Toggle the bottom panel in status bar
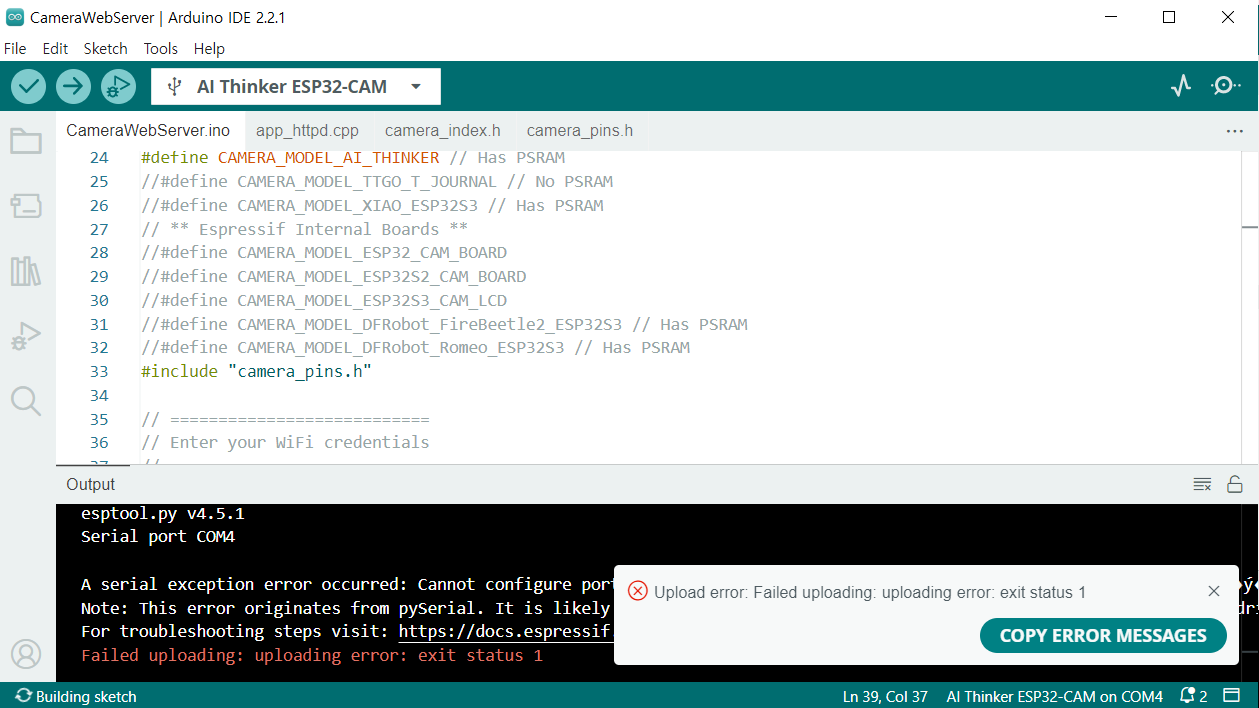 (1231, 696)
